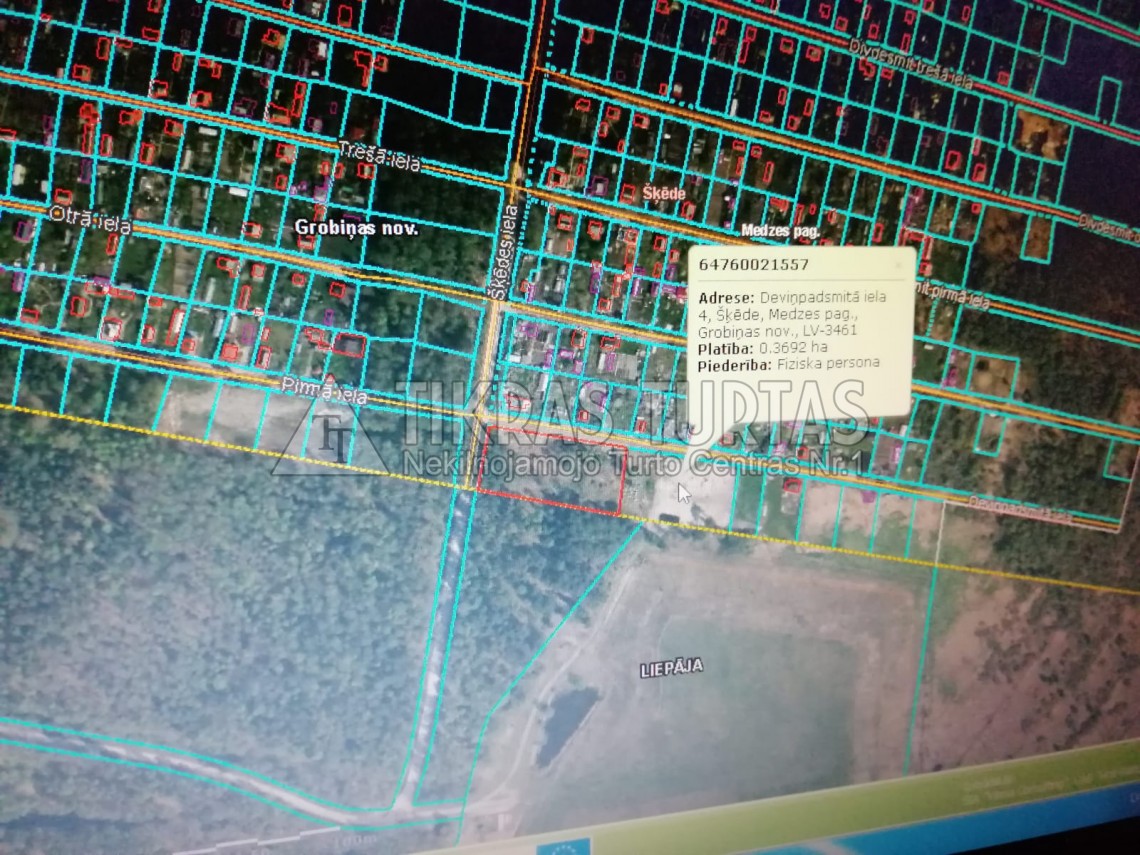Viewport: 1140px width, 855px height.
Task: Click the LIEPĀJA map label
Action: click(671, 668)
